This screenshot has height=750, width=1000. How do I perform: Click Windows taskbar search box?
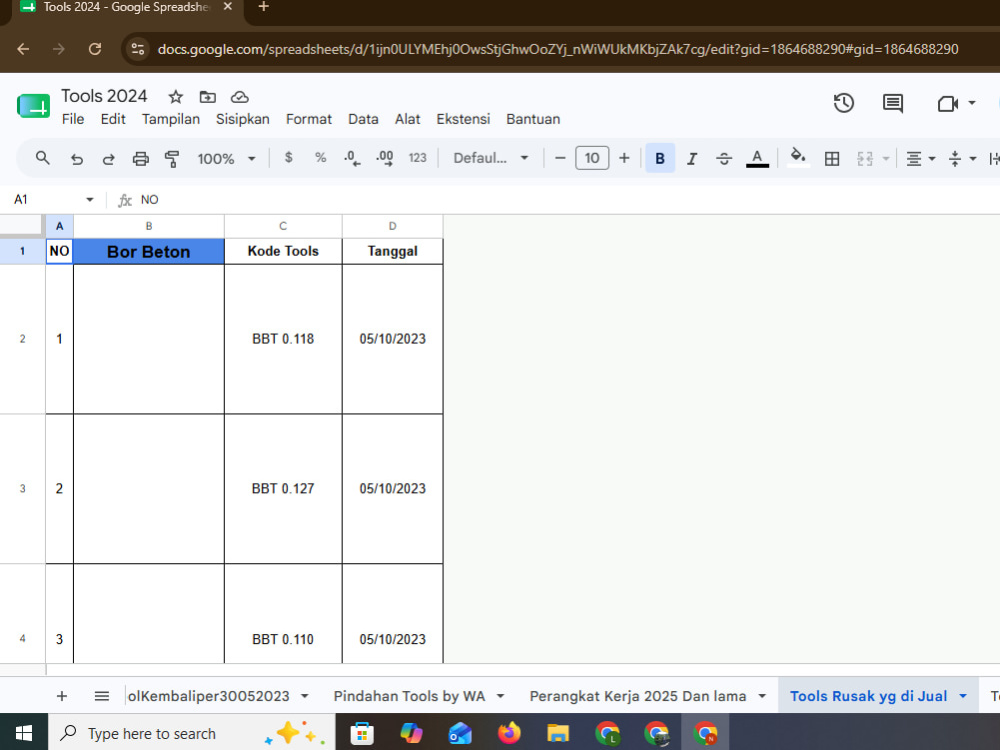click(x=192, y=733)
